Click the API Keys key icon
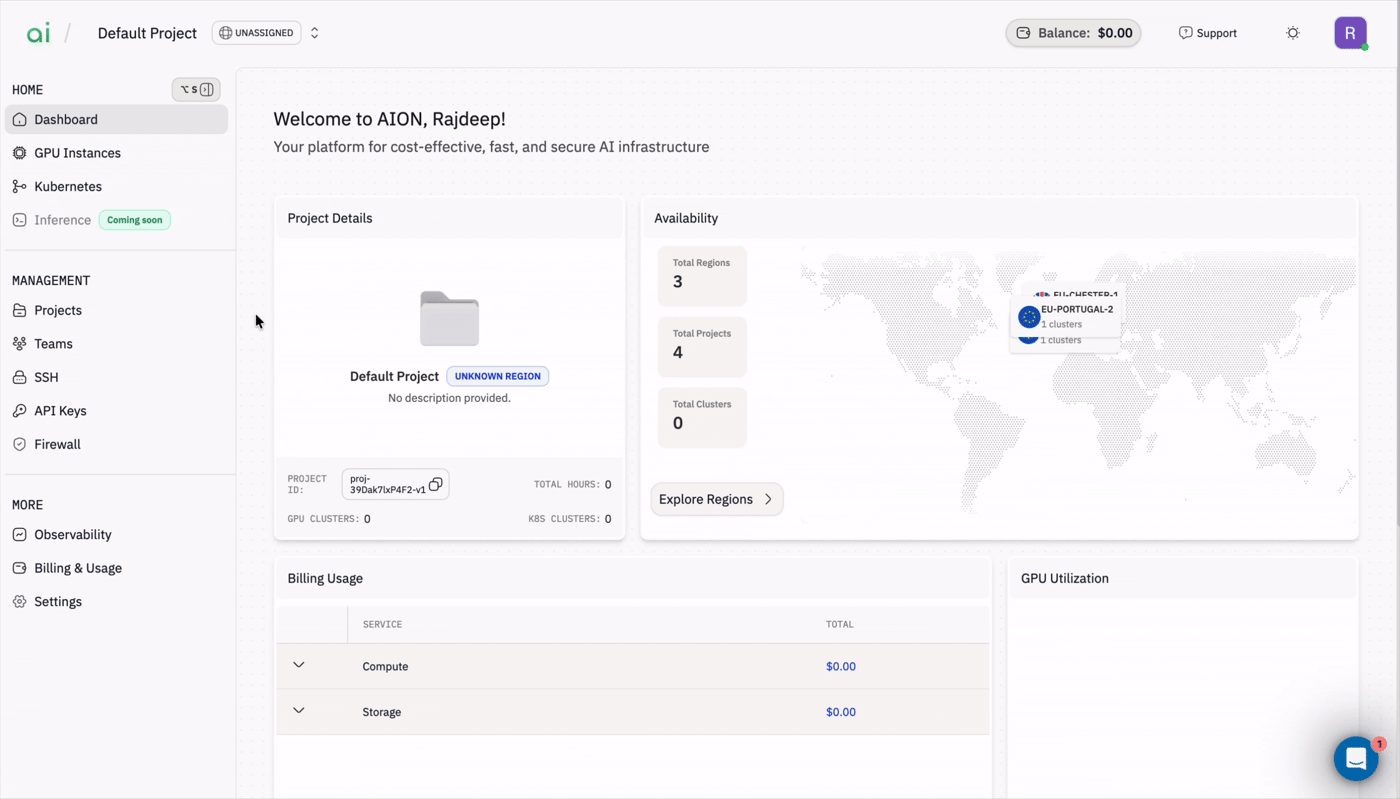1400x799 pixels. tap(19, 411)
